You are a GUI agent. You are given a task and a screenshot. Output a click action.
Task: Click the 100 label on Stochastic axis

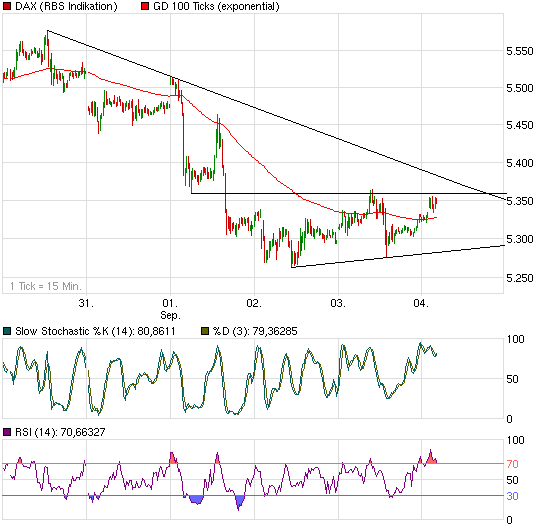tap(515, 339)
